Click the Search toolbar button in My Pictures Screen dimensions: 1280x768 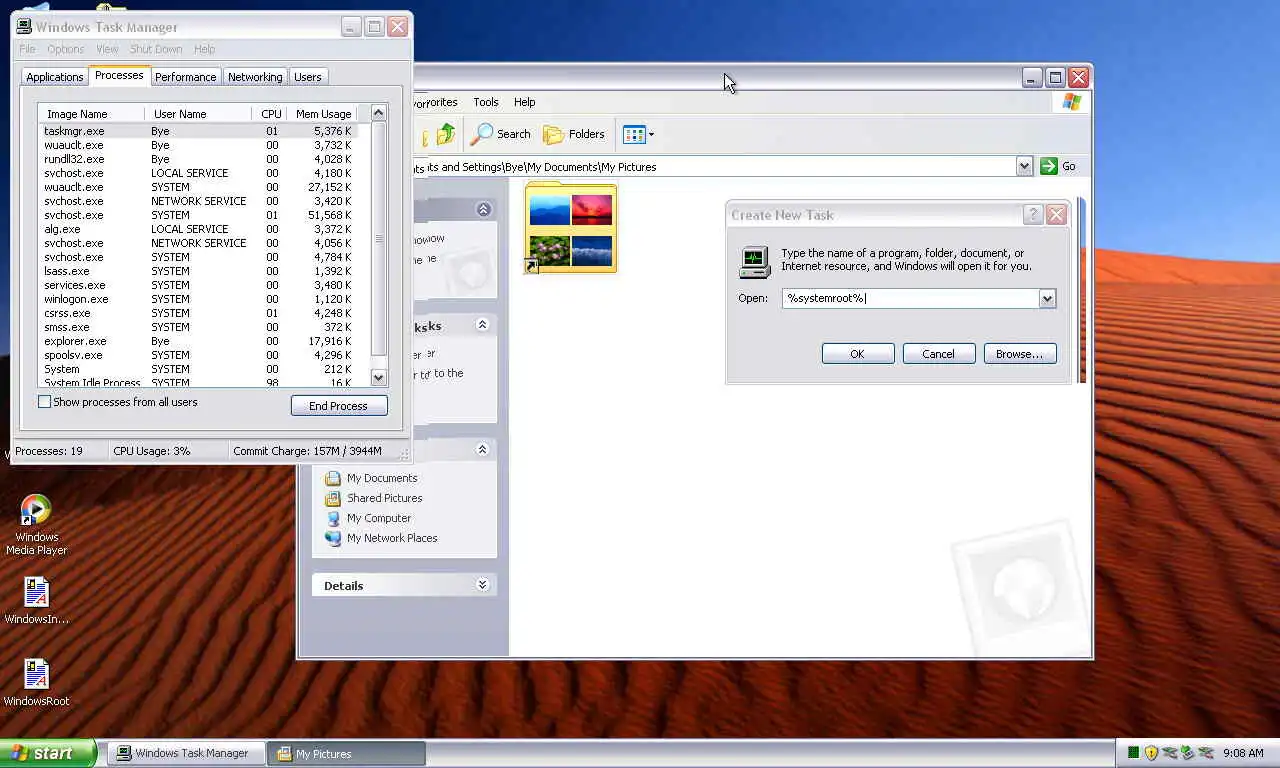(501, 134)
